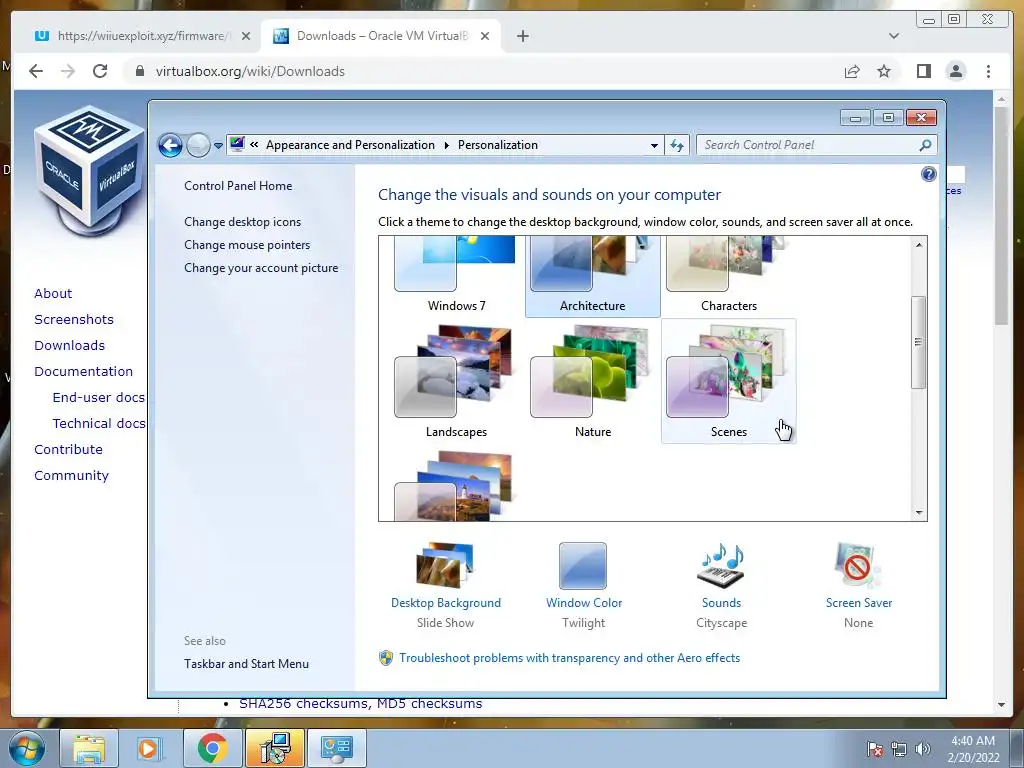1024x768 pixels.
Task: Click Control Panel forward arrow button
Action: point(198,145)
